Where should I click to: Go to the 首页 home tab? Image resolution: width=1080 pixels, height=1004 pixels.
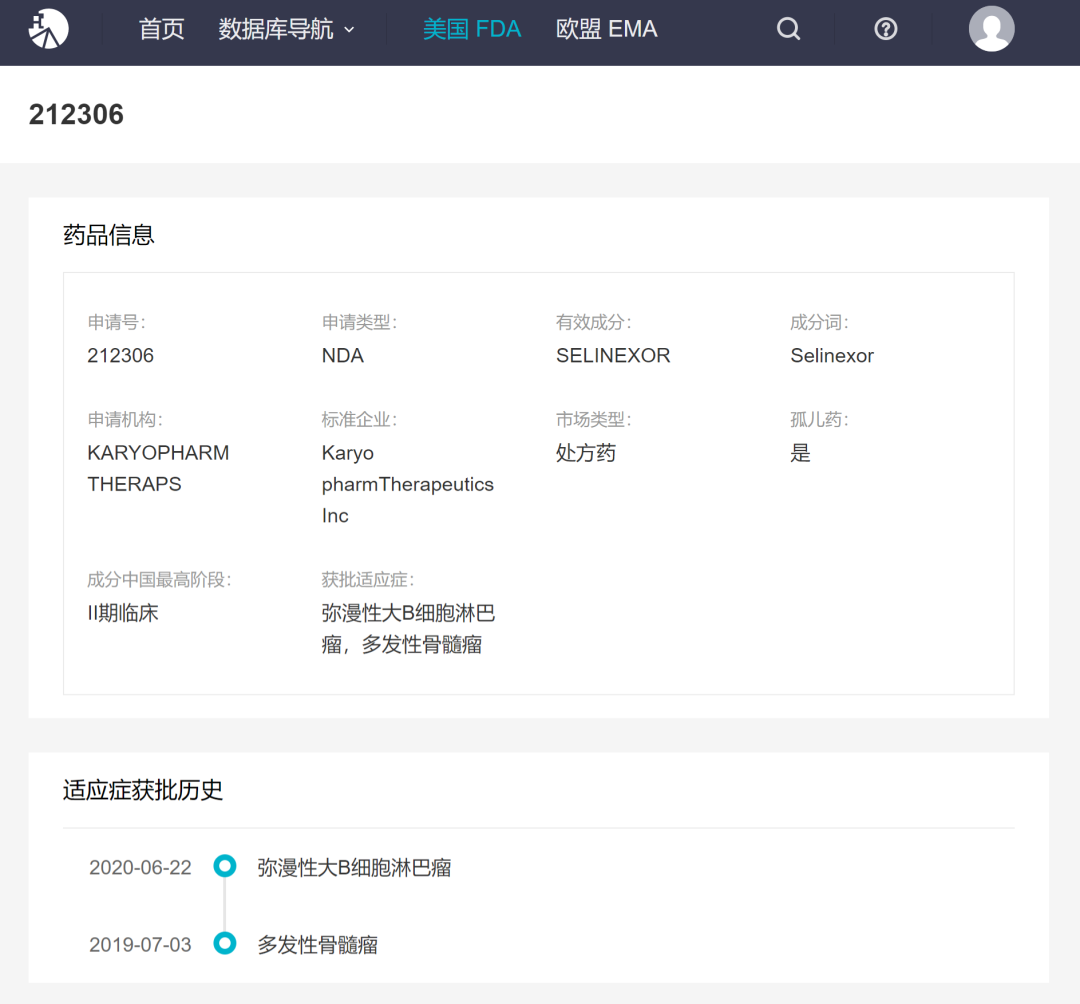click(161, 29)
